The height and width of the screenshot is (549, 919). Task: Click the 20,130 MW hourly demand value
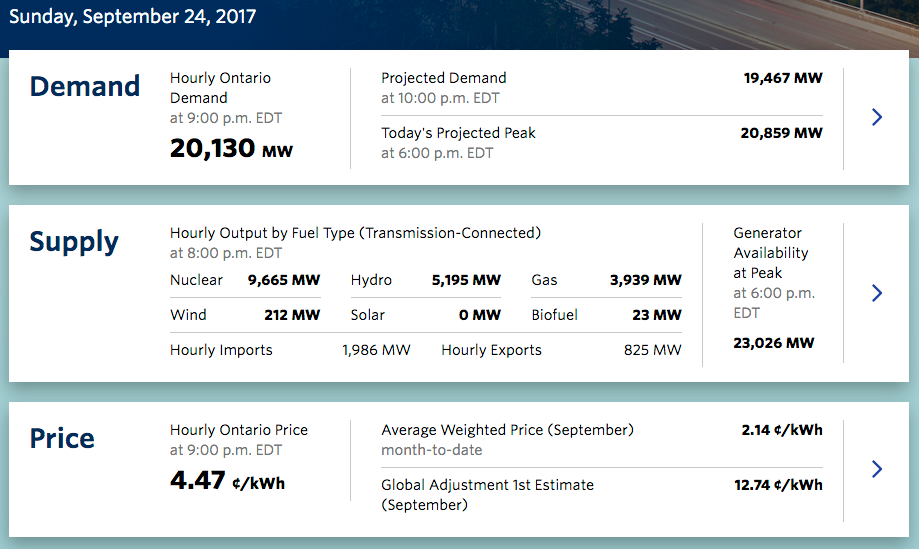click(231, 149)
